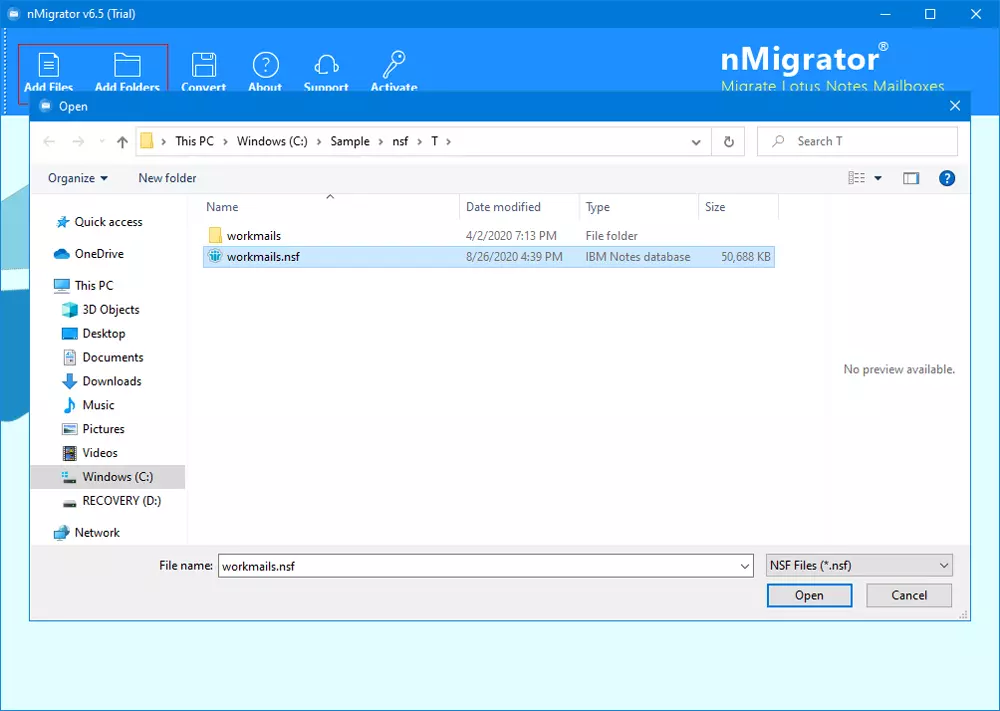Select This PC in navigation tree
The width and height of the screenshot is (1000, 711).
94,286
